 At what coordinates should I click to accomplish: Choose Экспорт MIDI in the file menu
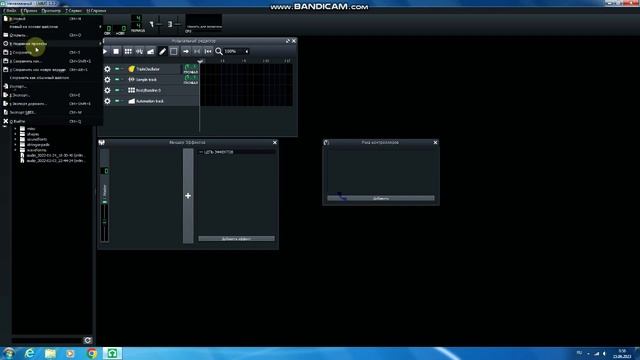tap(52, 112)
